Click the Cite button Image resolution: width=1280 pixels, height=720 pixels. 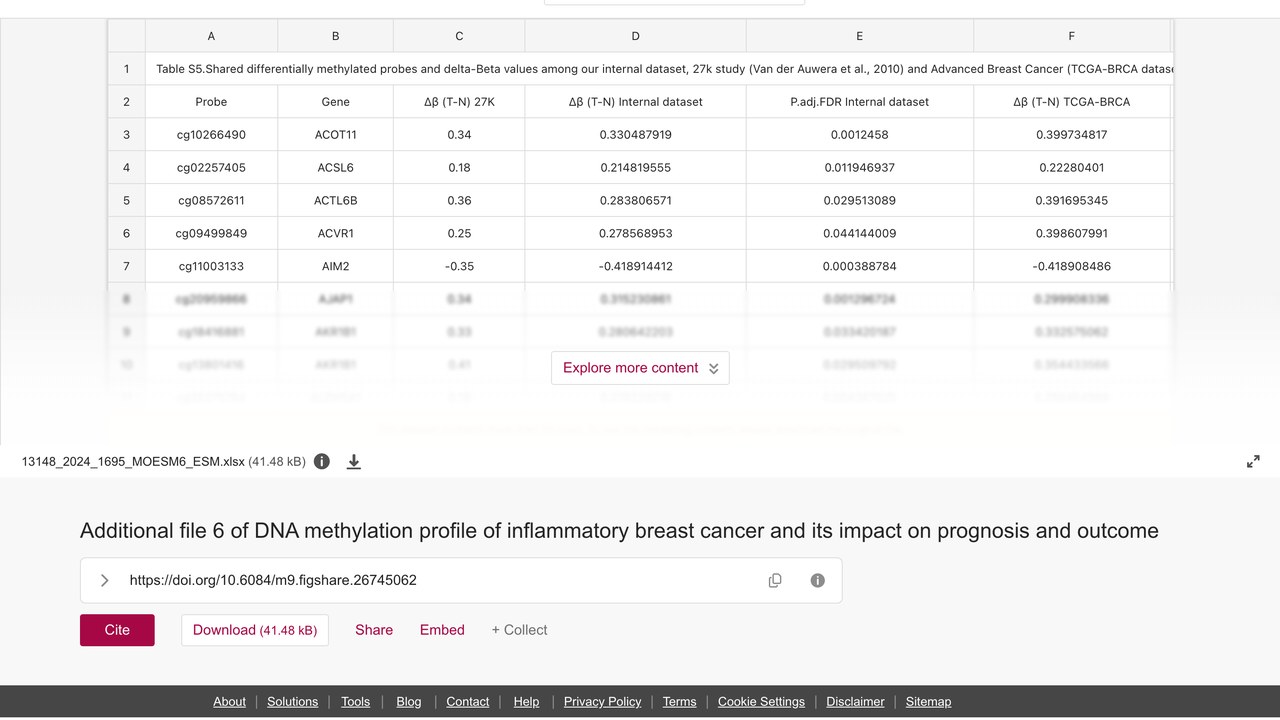click(x=117, y=630)
